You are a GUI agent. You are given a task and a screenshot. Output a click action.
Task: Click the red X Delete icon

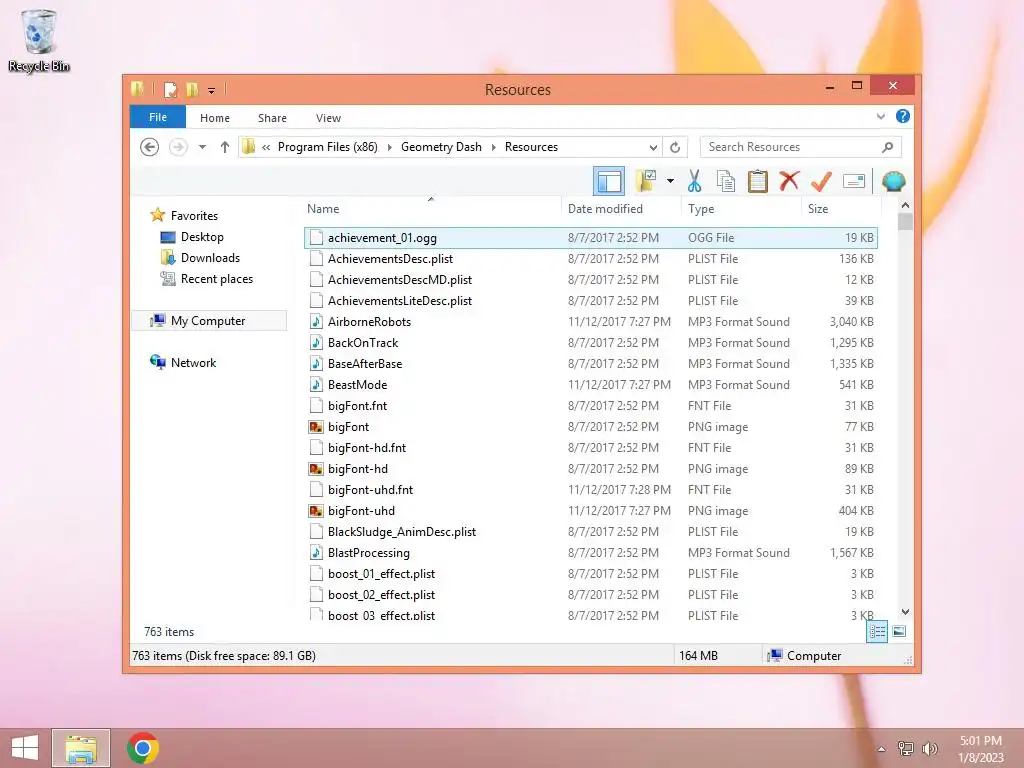click(x=789, y=180)
